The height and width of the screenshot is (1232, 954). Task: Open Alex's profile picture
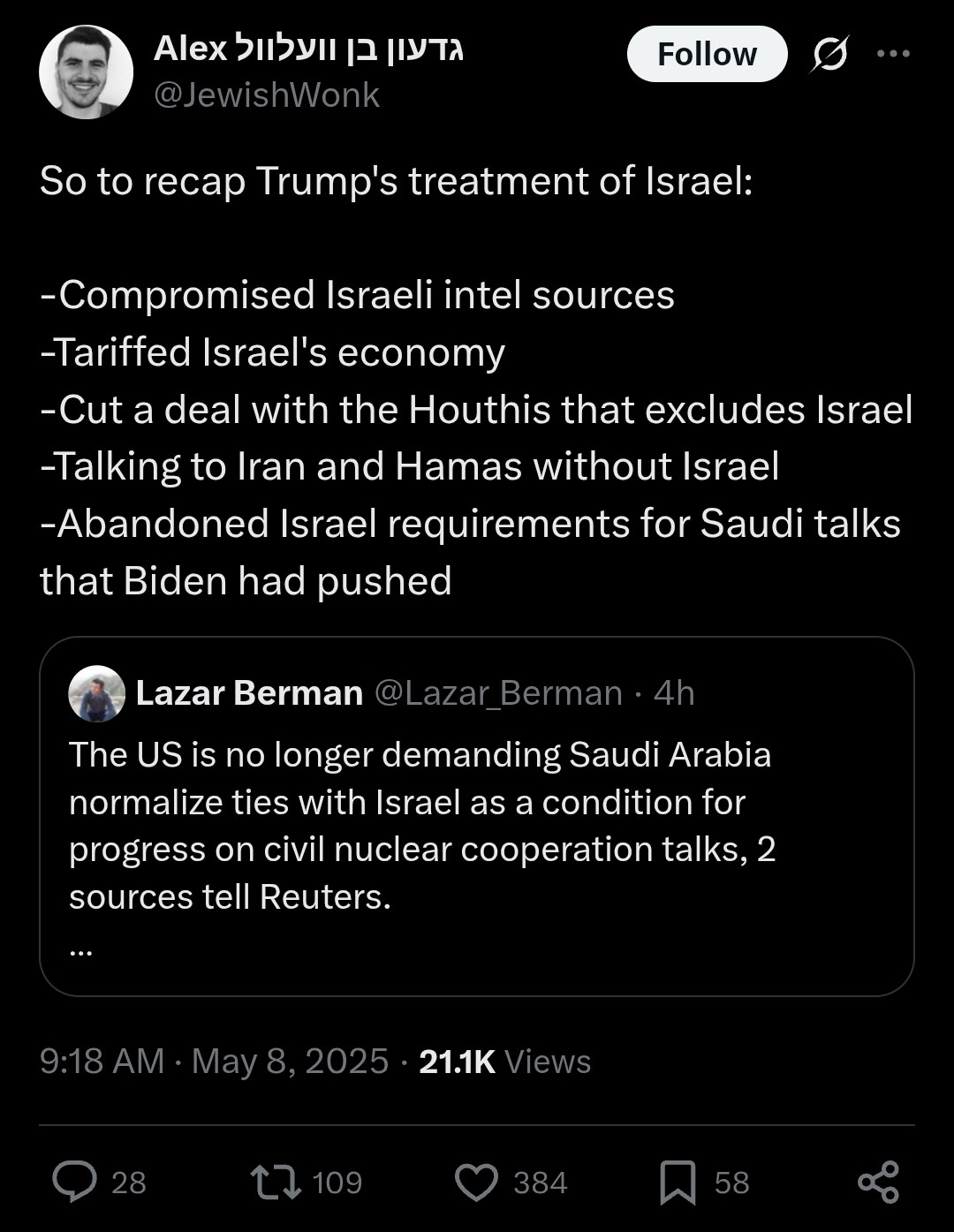(86, 72)
